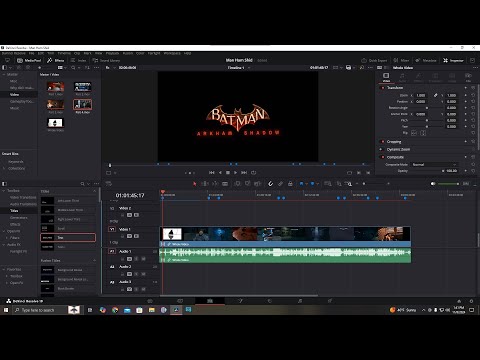Image resolution: width=480 pixels, height=360 pixels.
Task: Toggle the Effects panel button
Action: [56, 60]
